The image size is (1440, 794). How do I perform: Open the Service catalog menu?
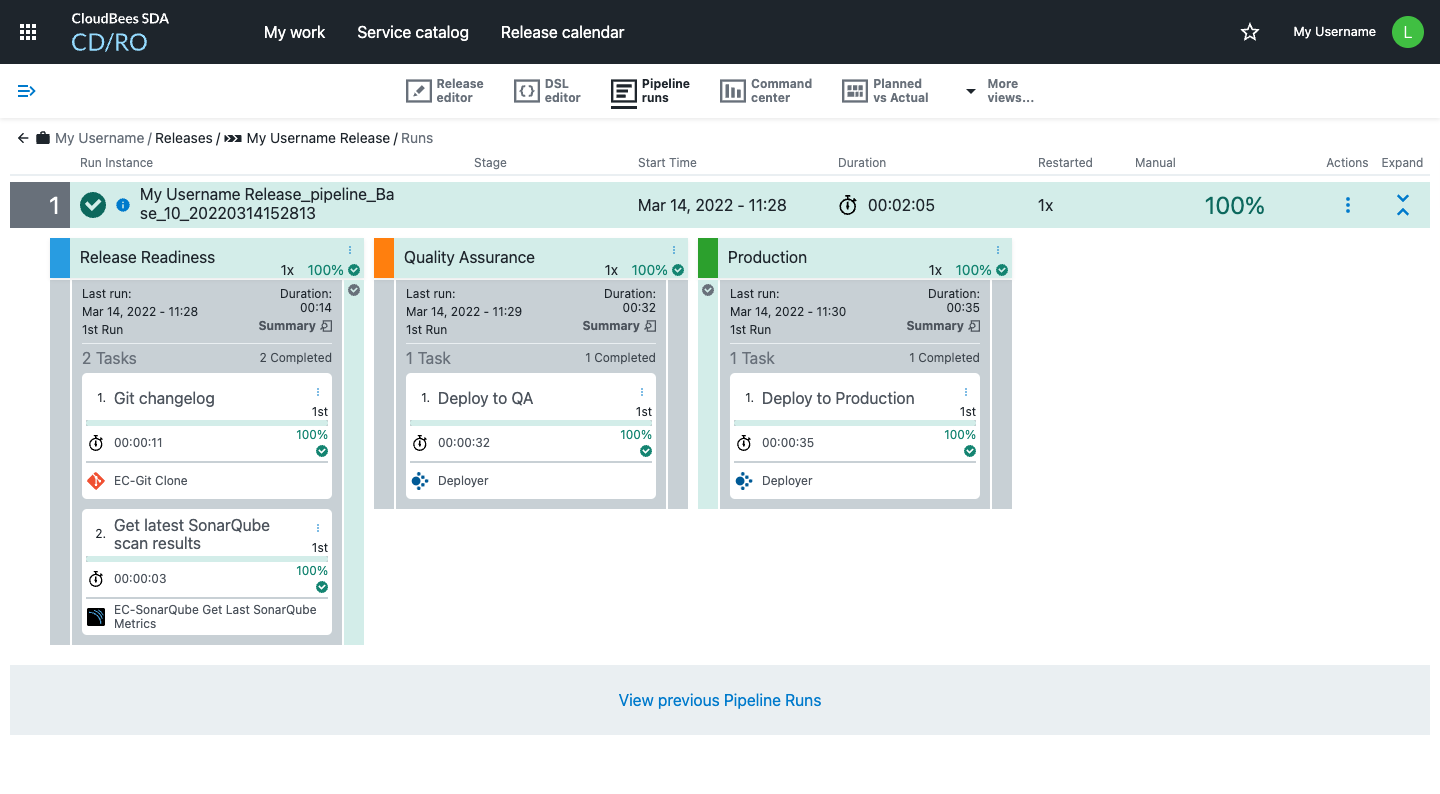point(412,32)
